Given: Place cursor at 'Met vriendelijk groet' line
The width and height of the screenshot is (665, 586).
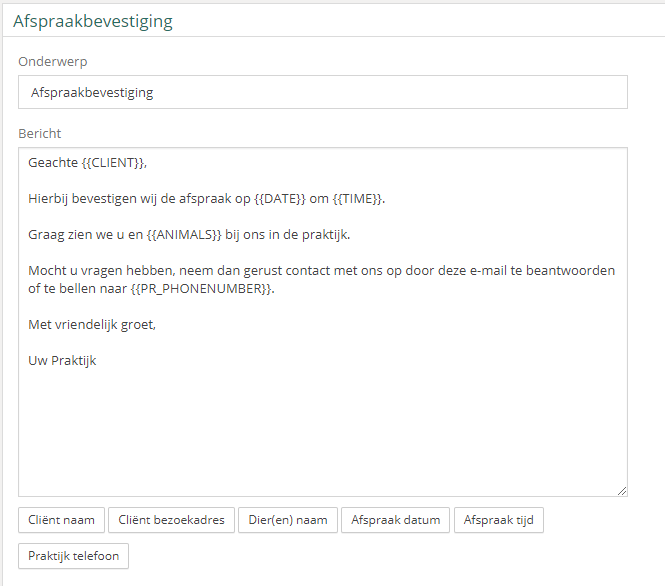Looking at the screenshot, I should pyautogui.click(x=92, y=325).
